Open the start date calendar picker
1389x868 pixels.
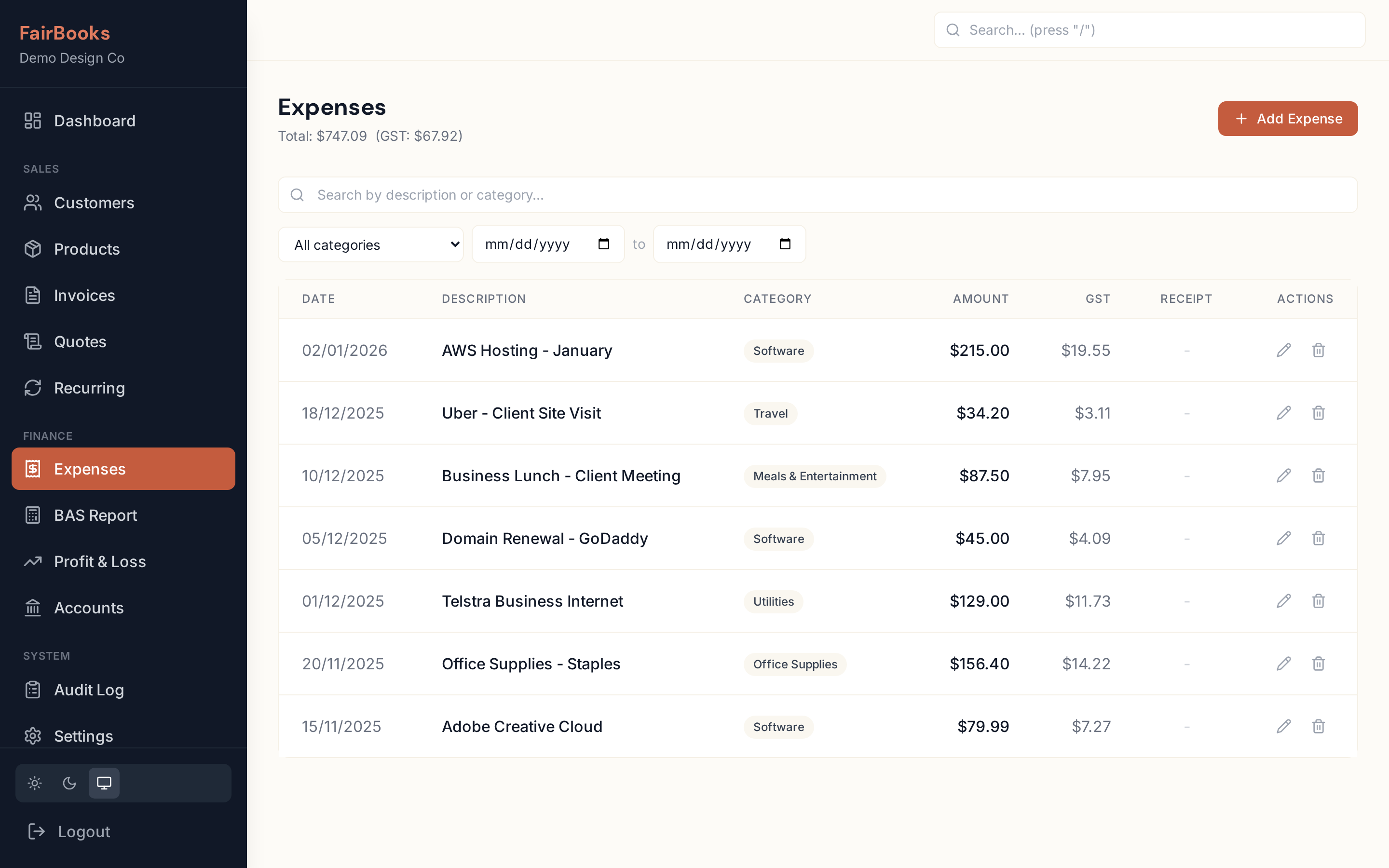point(603,244)
